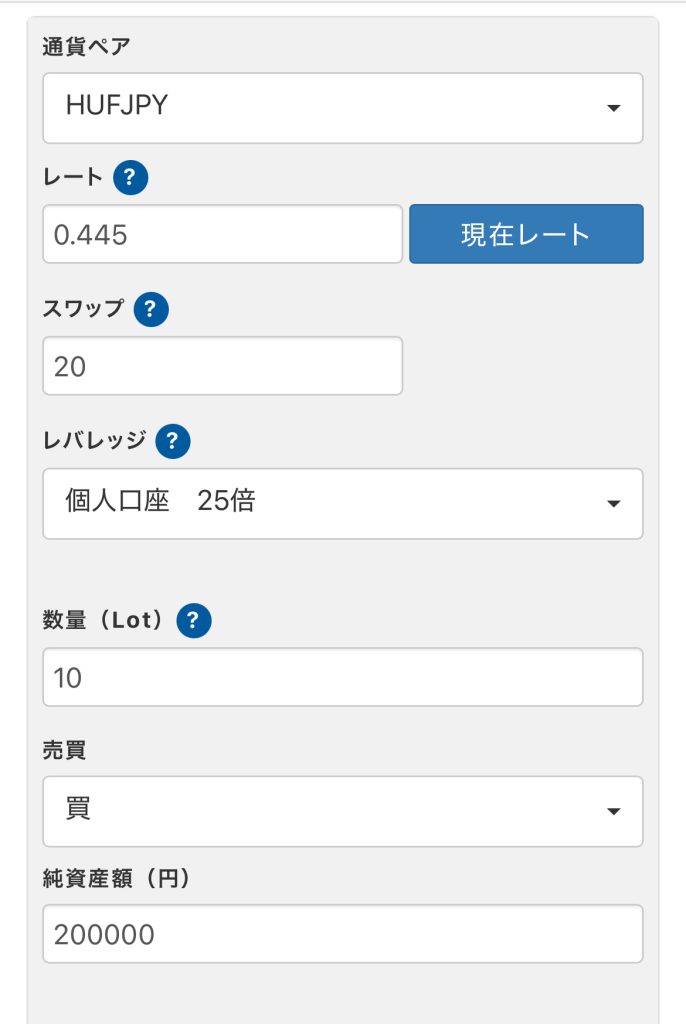The image size is (686, 1024).
Task: Open the HUFJPY currency pair dropdown
Action: [x=343, y=108]
